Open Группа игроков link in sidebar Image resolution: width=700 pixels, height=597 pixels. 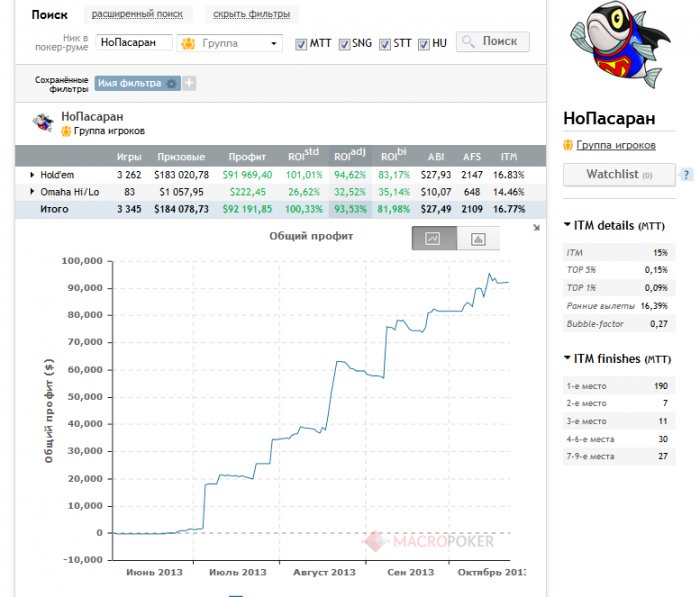[616, 145]
